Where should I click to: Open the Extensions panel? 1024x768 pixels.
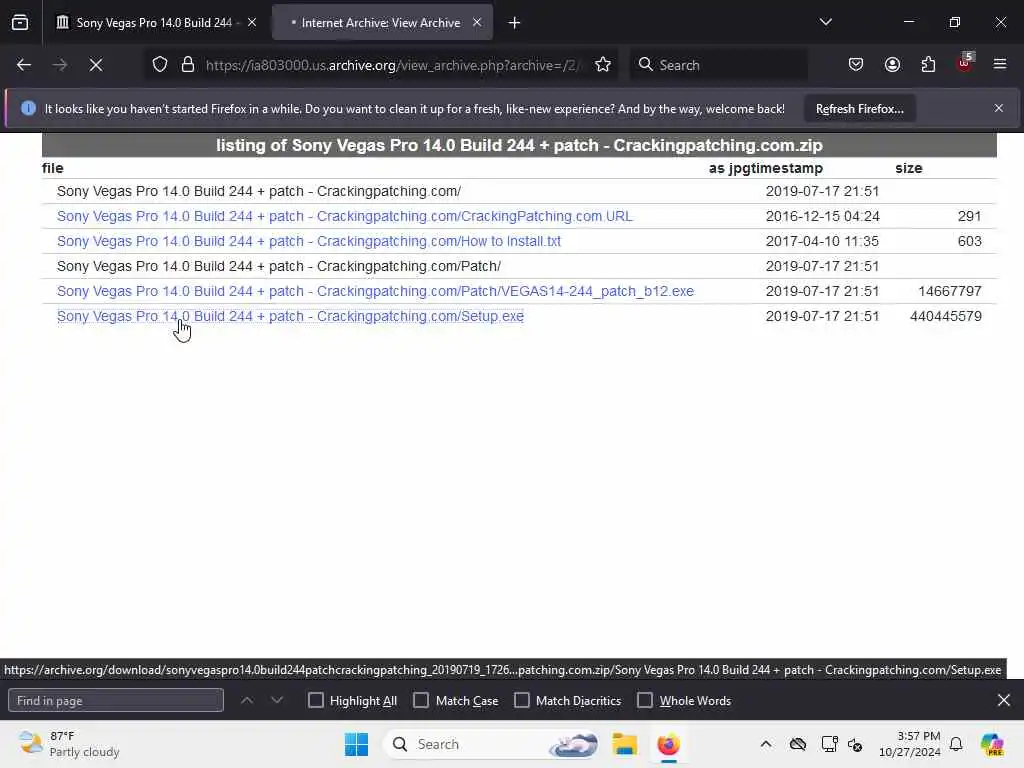[928, 65]
